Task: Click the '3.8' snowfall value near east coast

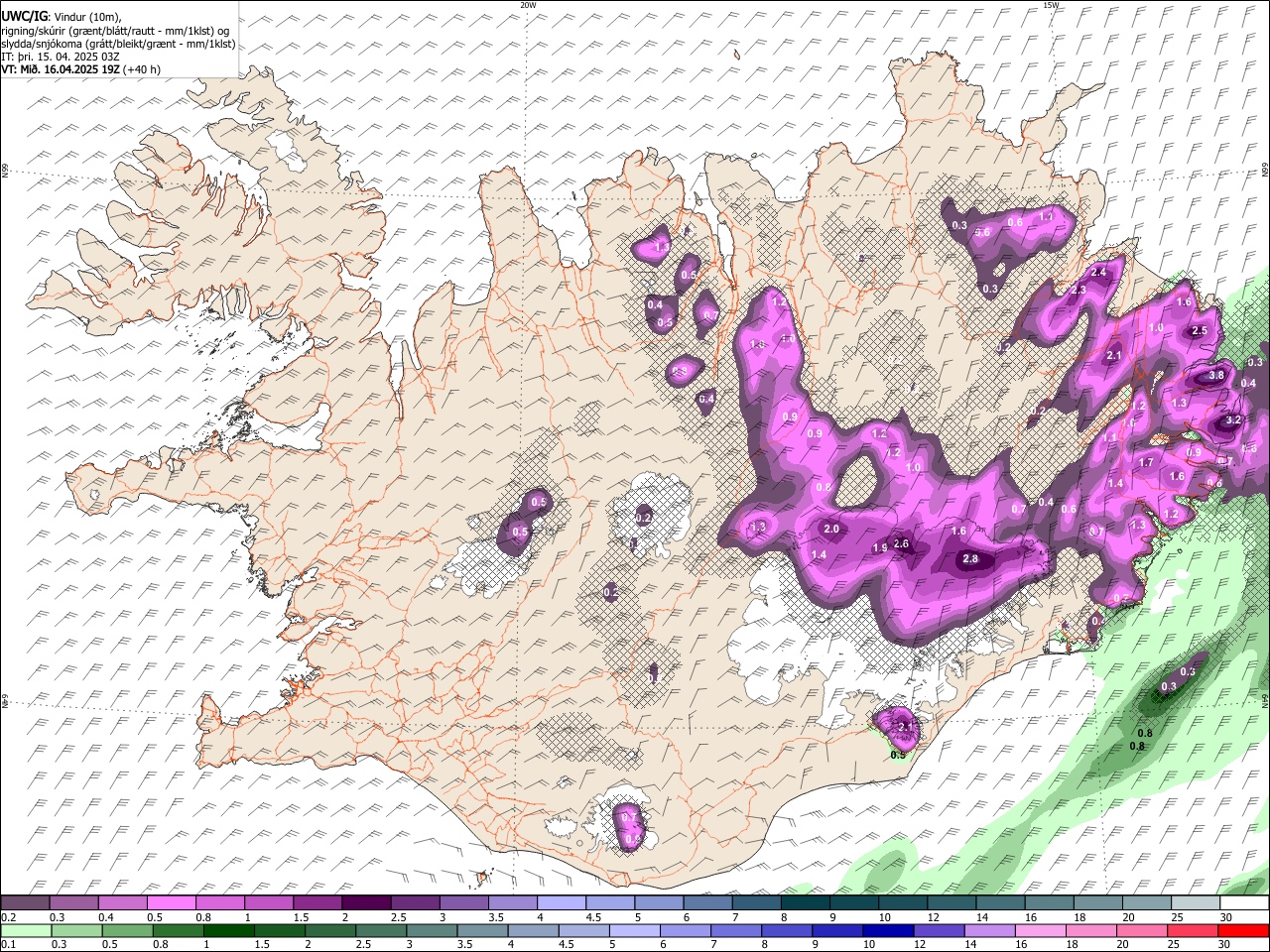Action: tap(1216, 376)
